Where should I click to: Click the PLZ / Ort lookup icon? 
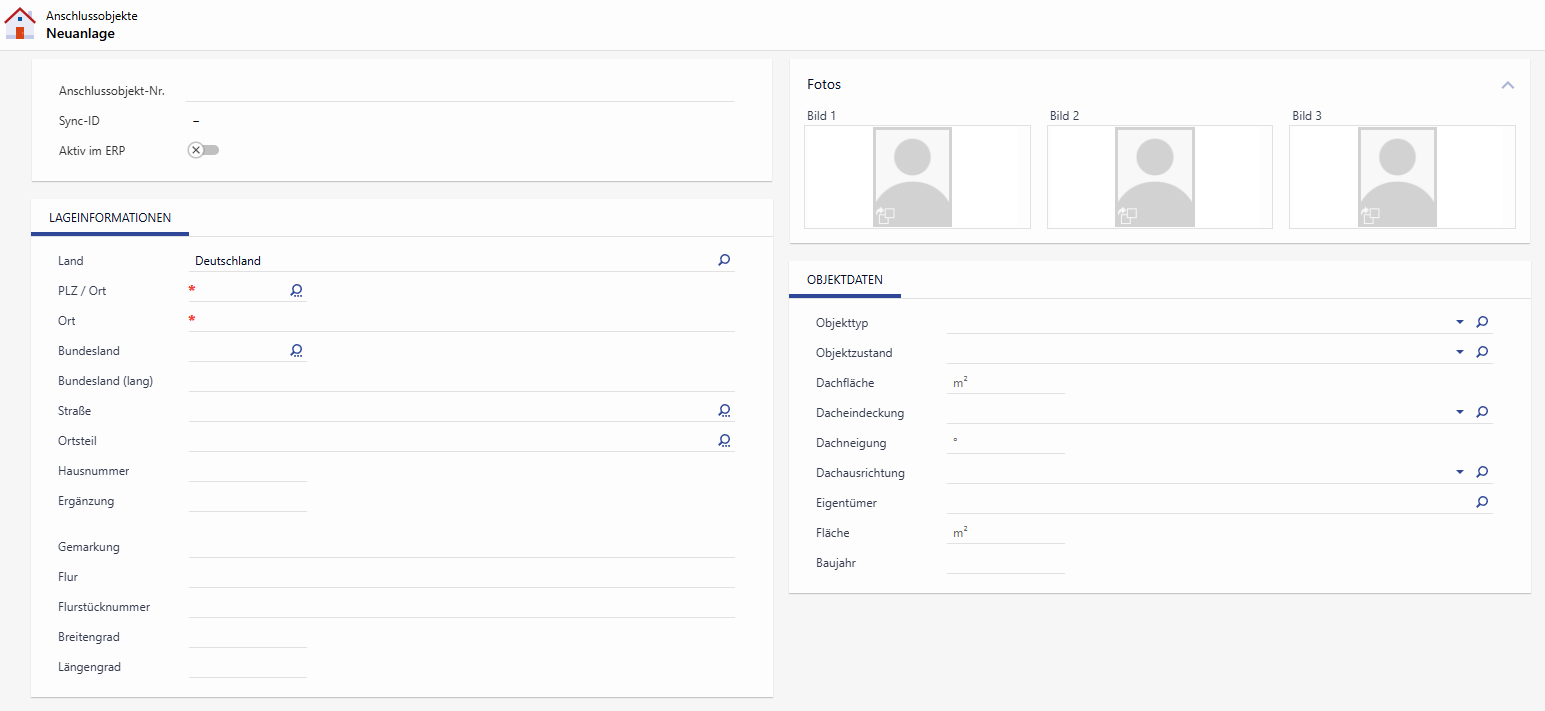297,290
